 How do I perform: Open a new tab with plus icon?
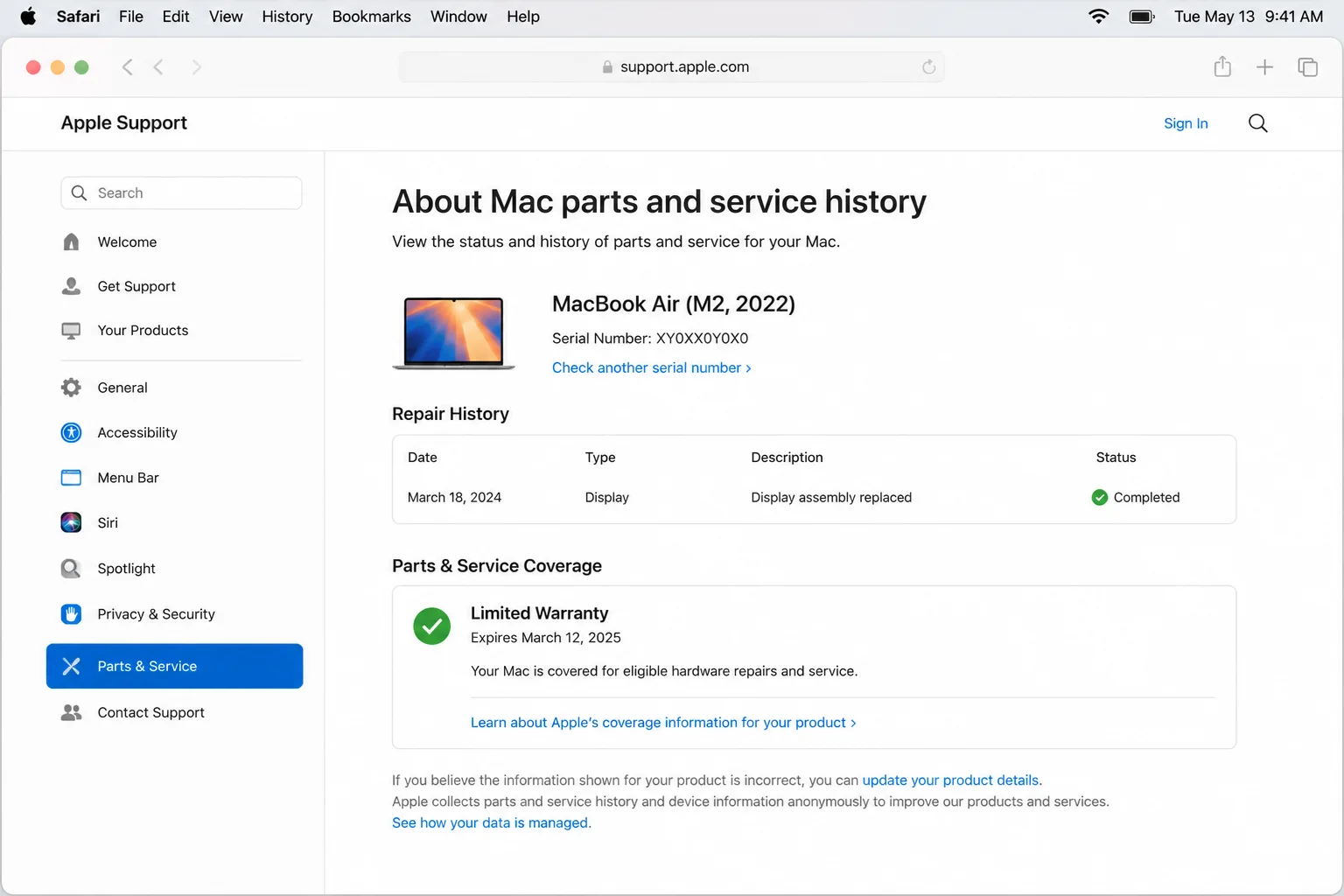click(x=1264, y=67)
